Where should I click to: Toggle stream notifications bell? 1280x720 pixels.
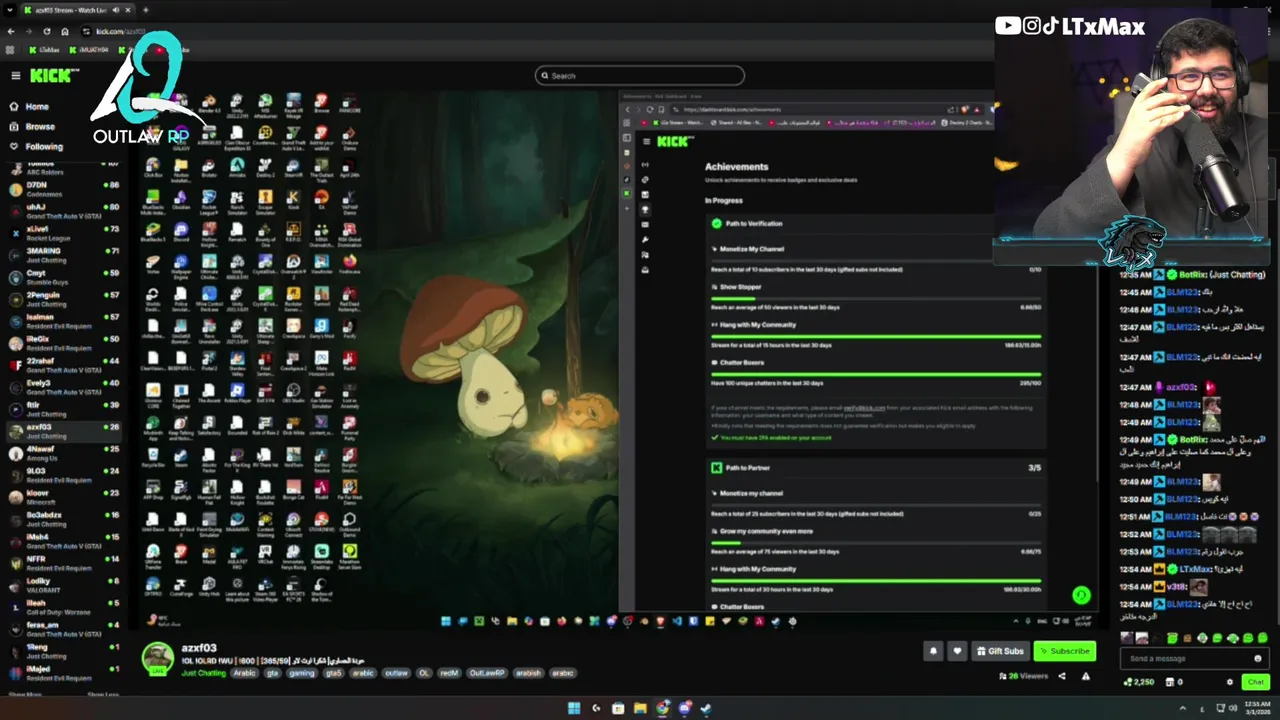(933, 651)
